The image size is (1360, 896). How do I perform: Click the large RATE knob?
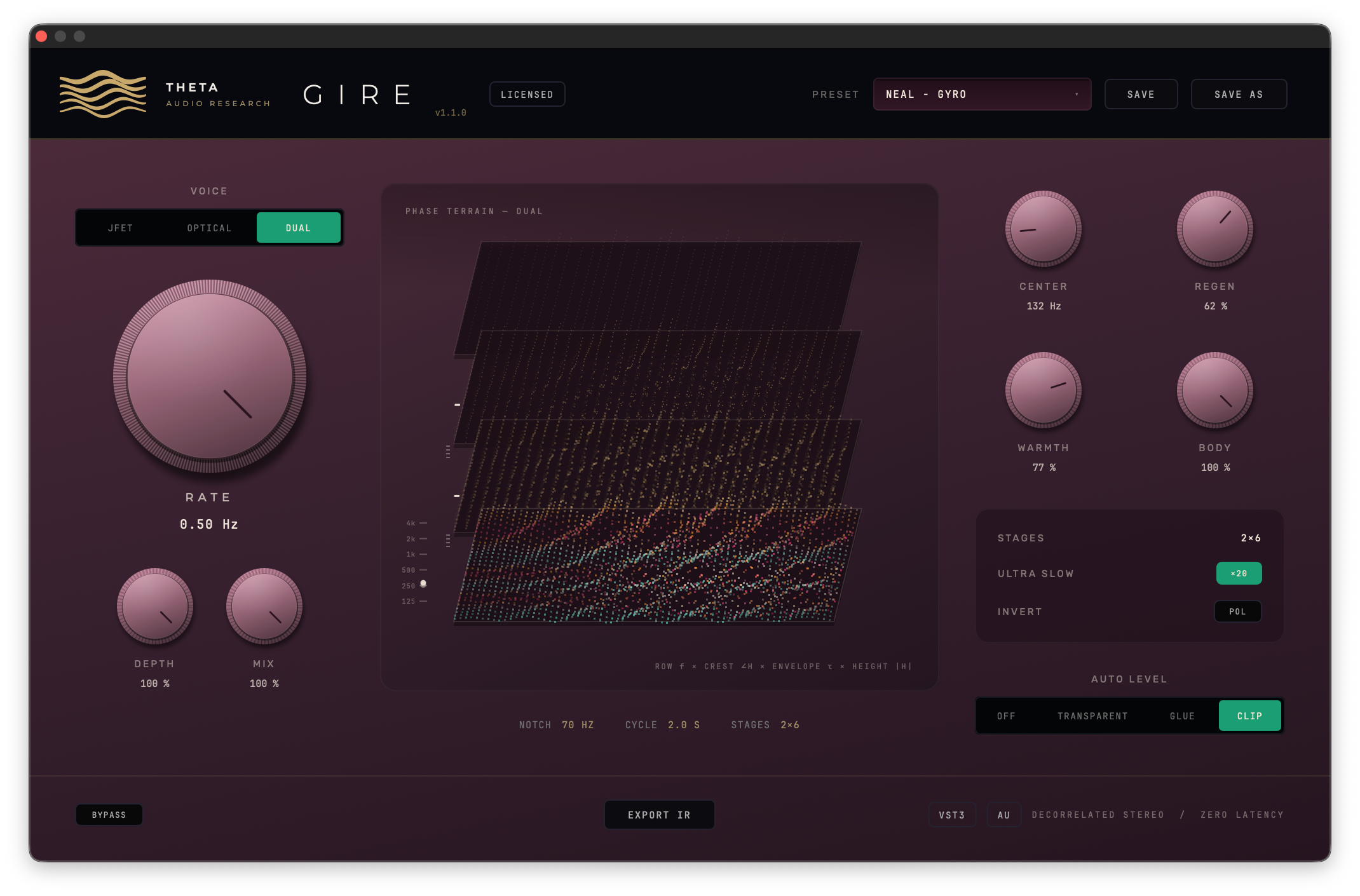pos(210,376)
